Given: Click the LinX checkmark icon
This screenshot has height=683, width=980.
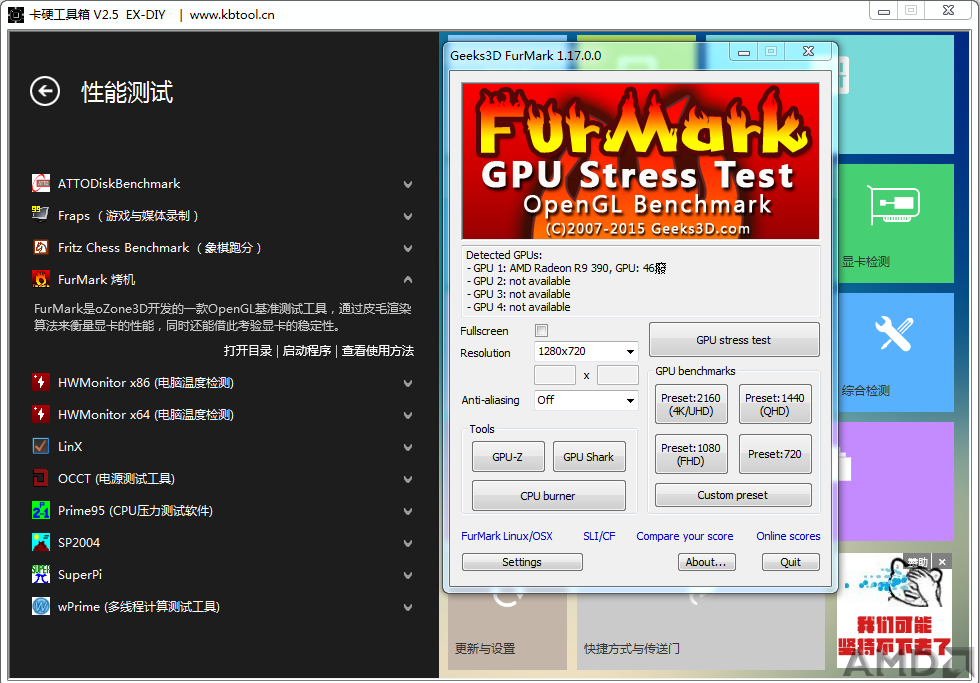Looking at the screenshot, I should (41, 446).
